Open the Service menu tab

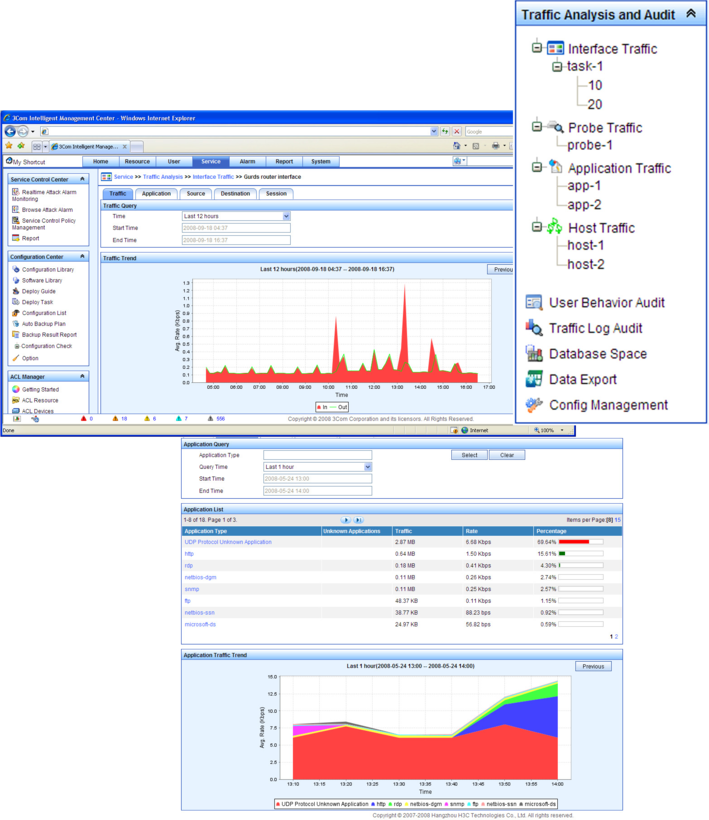pyautogui.click(x=211, y=162)
